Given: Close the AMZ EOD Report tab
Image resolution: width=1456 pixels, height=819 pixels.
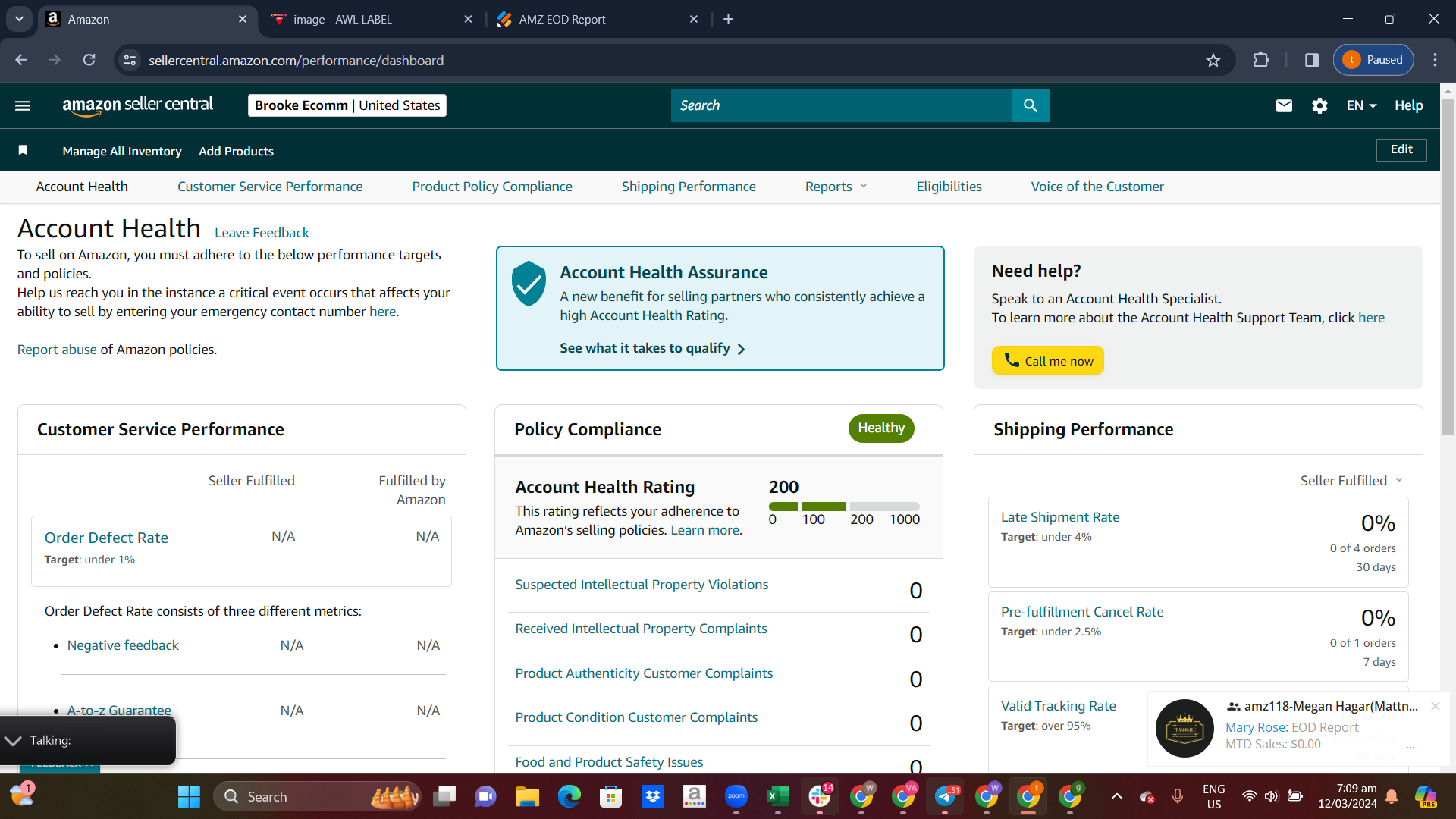Looking at the screenshot, I should pyautogui.click(x=694, y=19).
